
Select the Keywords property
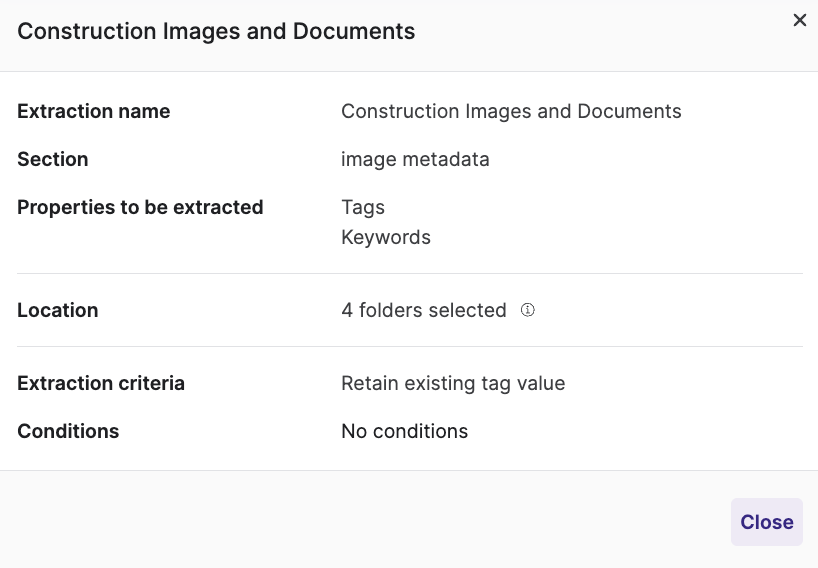(386, 237)
